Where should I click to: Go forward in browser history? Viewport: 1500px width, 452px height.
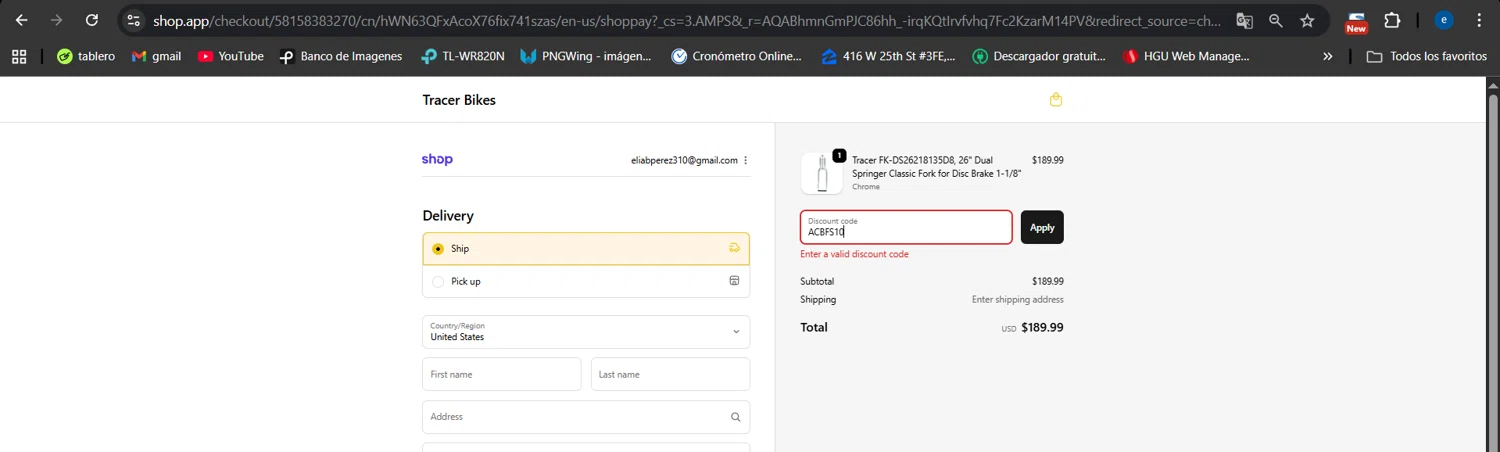click(x=56, y=20)
